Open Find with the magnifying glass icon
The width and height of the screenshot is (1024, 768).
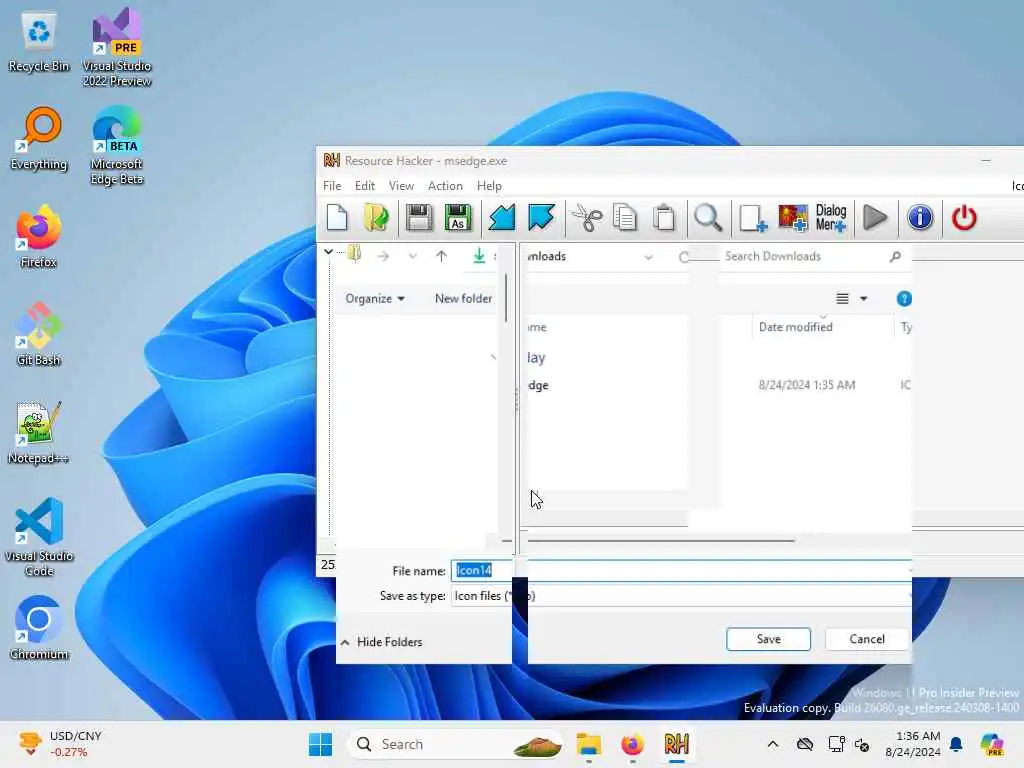click(x=708, y=217)
